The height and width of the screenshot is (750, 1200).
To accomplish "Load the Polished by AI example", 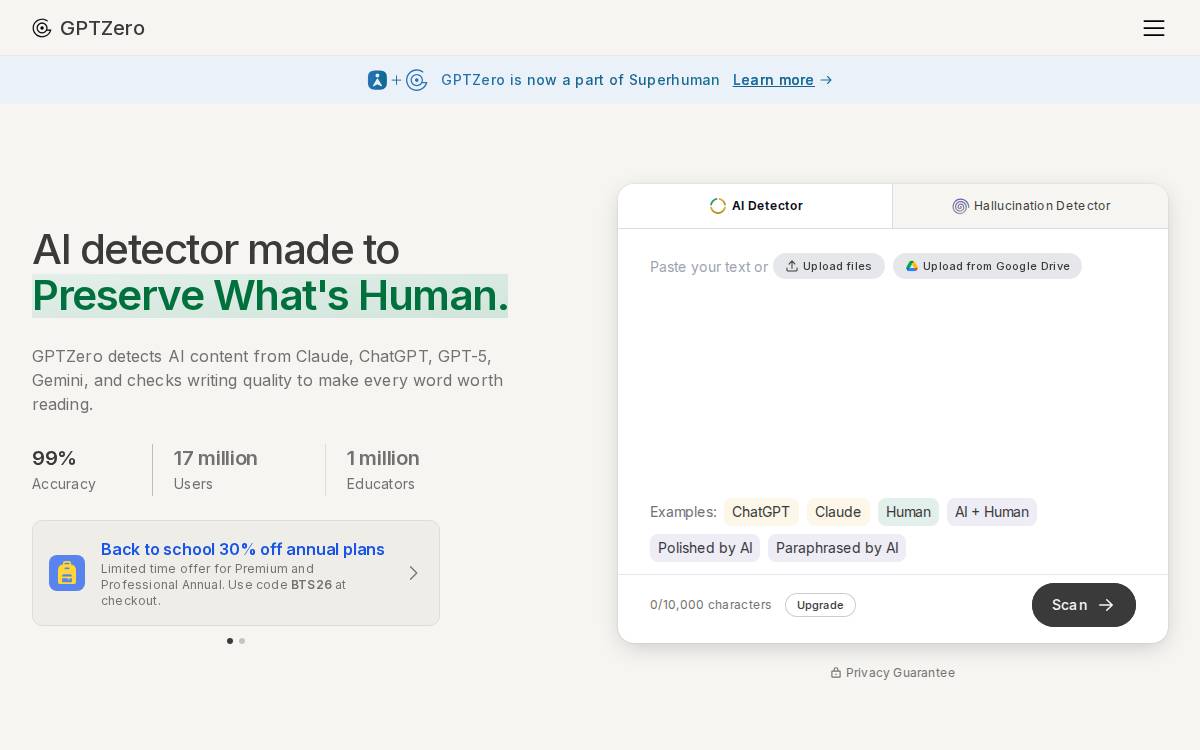I will pyautogui.click(x=705, y=548).
